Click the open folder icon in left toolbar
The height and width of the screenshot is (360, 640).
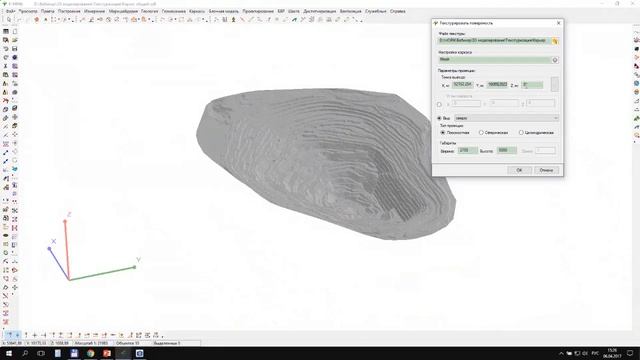(15, 40)
